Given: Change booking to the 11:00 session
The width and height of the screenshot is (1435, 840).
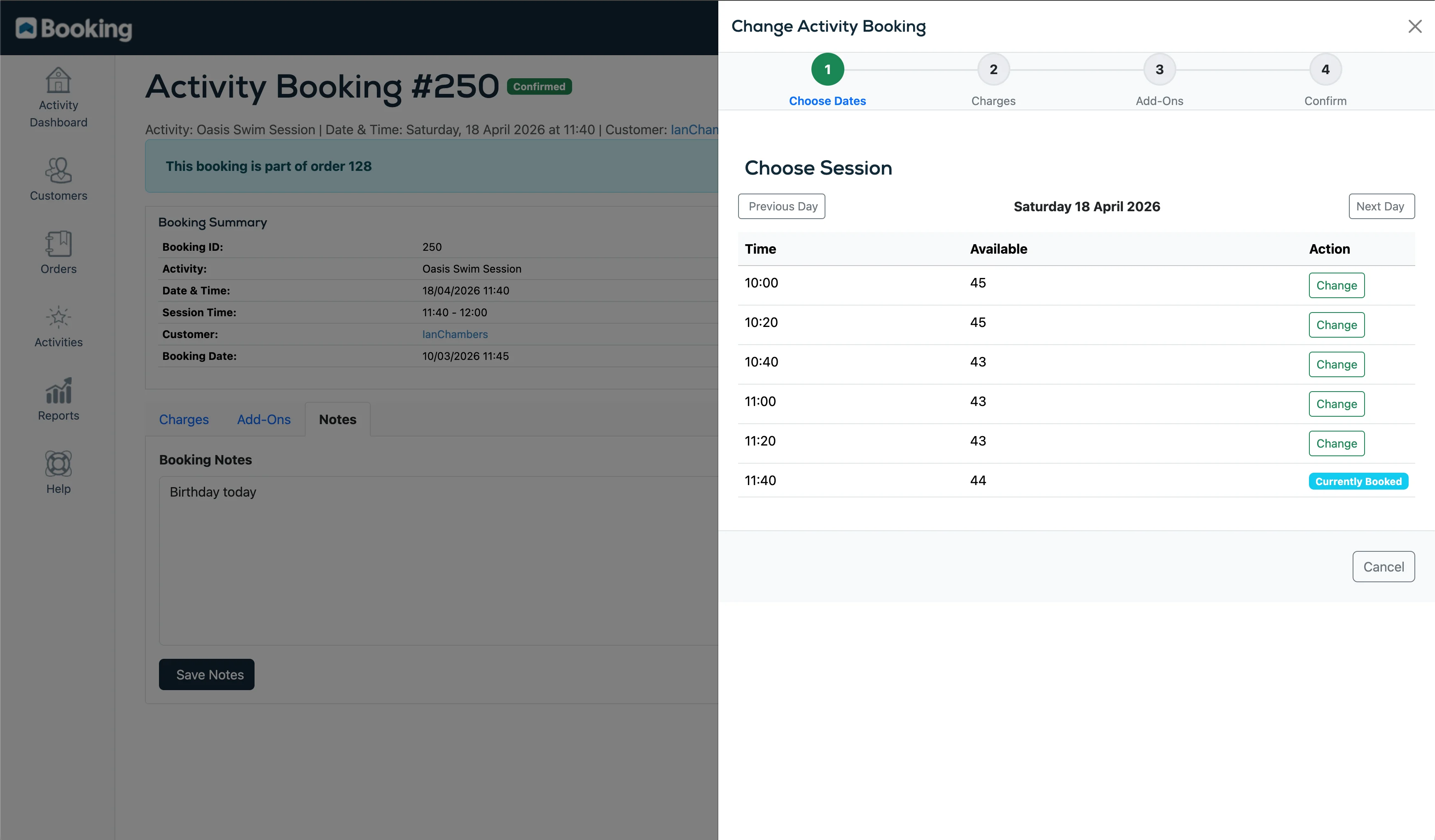Looking at the screenshot, I should pyautogui.click(x=1337, y=404).
